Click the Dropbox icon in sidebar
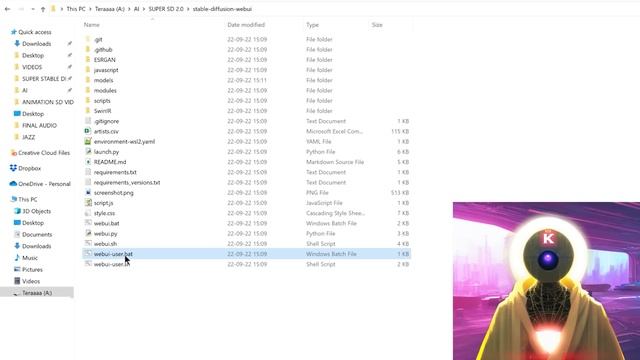This screenshot has width=640, height=360. point(13,168)
